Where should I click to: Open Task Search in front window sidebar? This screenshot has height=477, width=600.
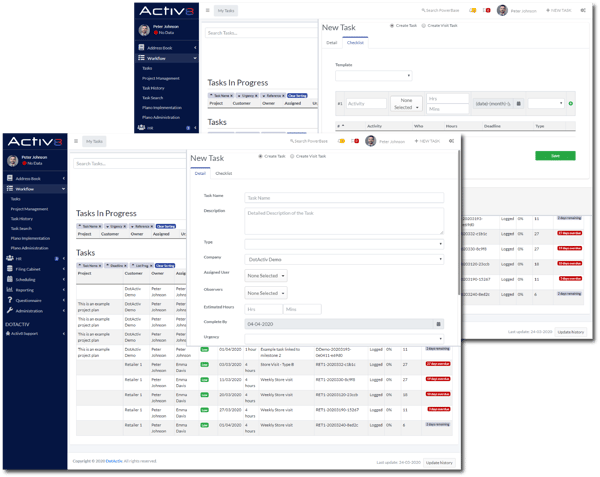pyautogui.click(x=21, y=228)
